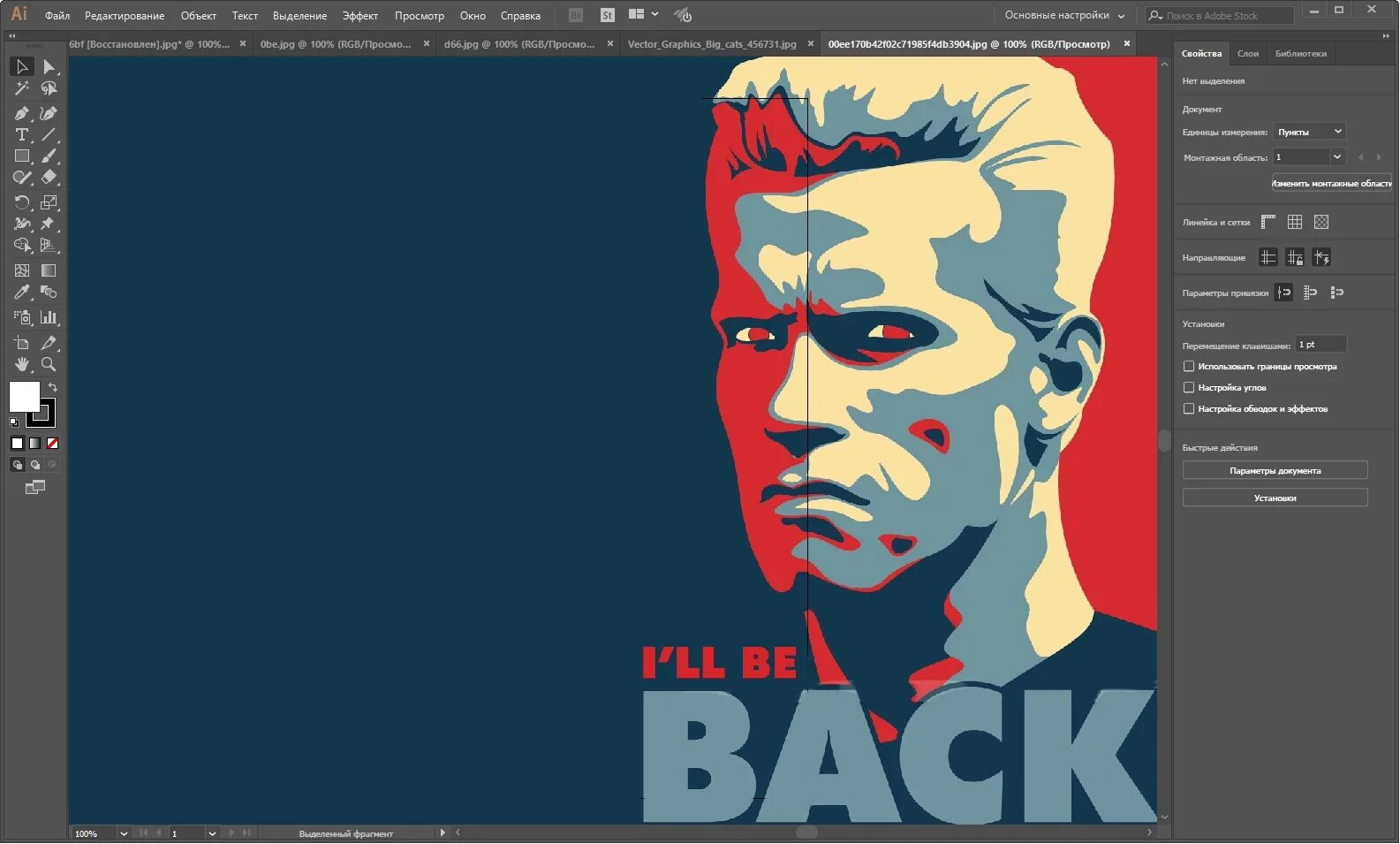This screenshot has height=844, width=1400.
Task: Toggle snap to grid button
Action: pyautogui.click(x=1311, y=293)
